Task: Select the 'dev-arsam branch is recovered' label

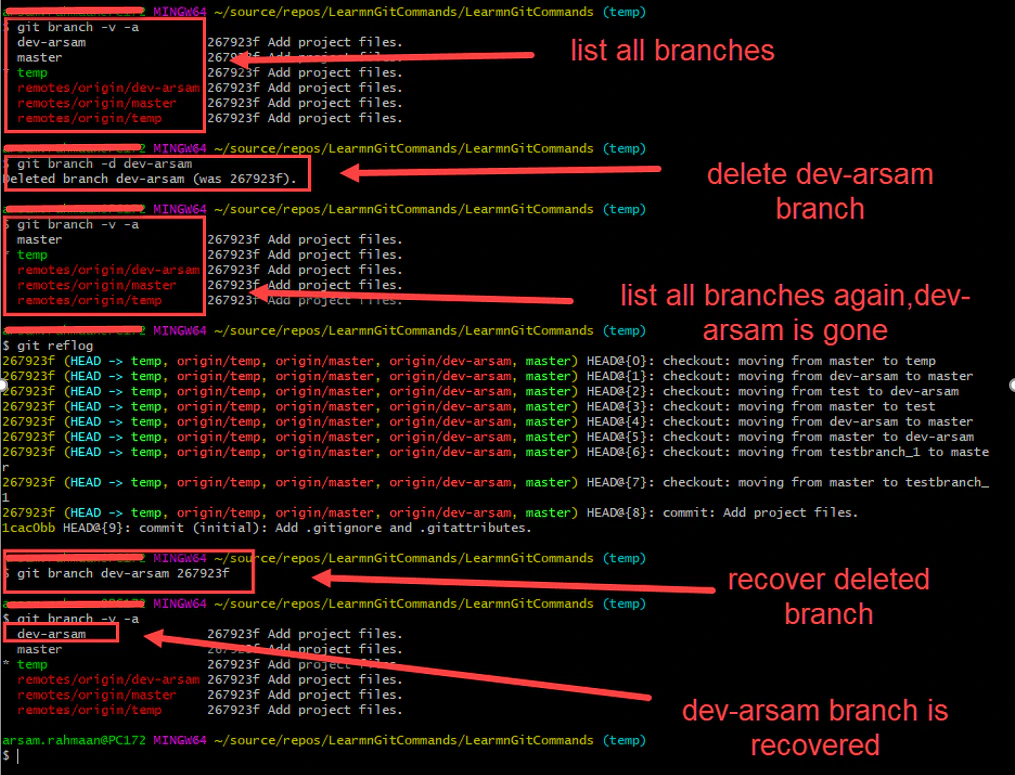Action: [x=815, y=728]
